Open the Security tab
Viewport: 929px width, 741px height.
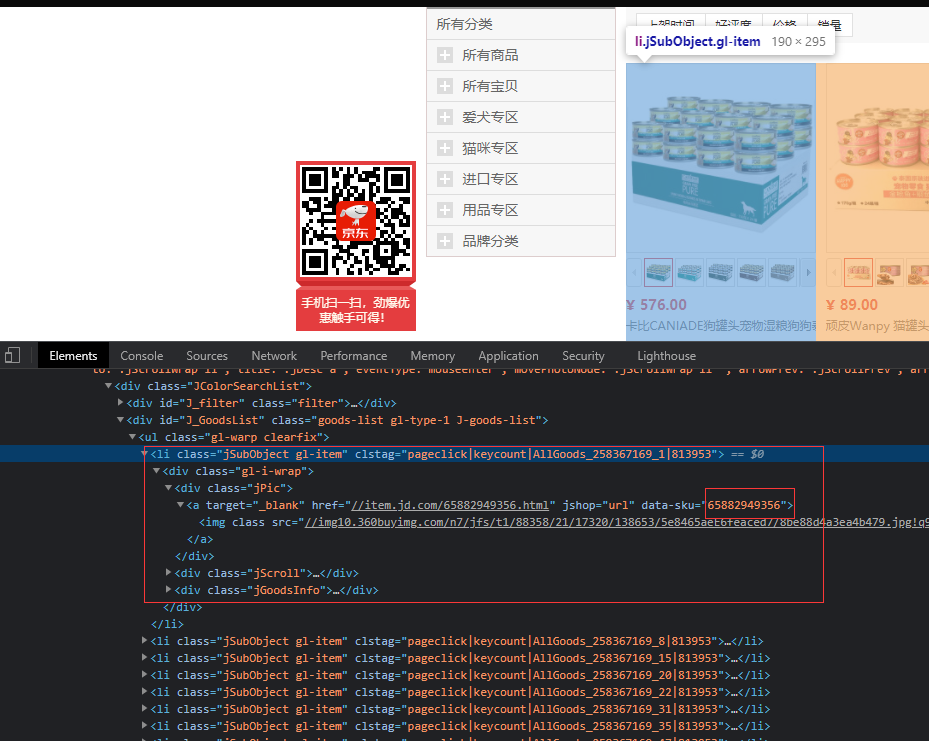click(x=583, y=355)
